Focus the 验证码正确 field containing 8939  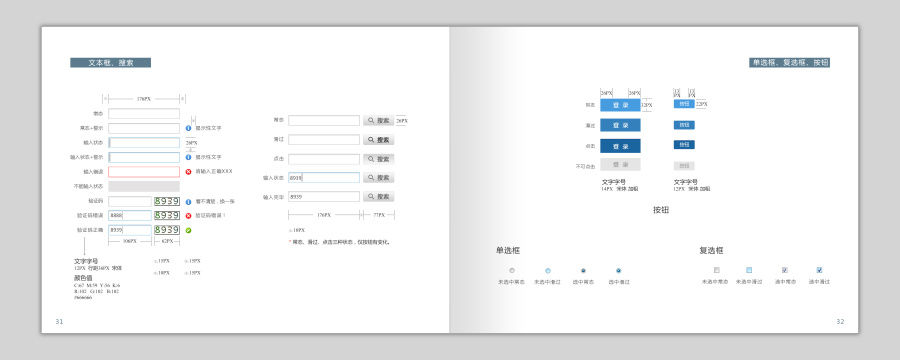click(130, 230)
